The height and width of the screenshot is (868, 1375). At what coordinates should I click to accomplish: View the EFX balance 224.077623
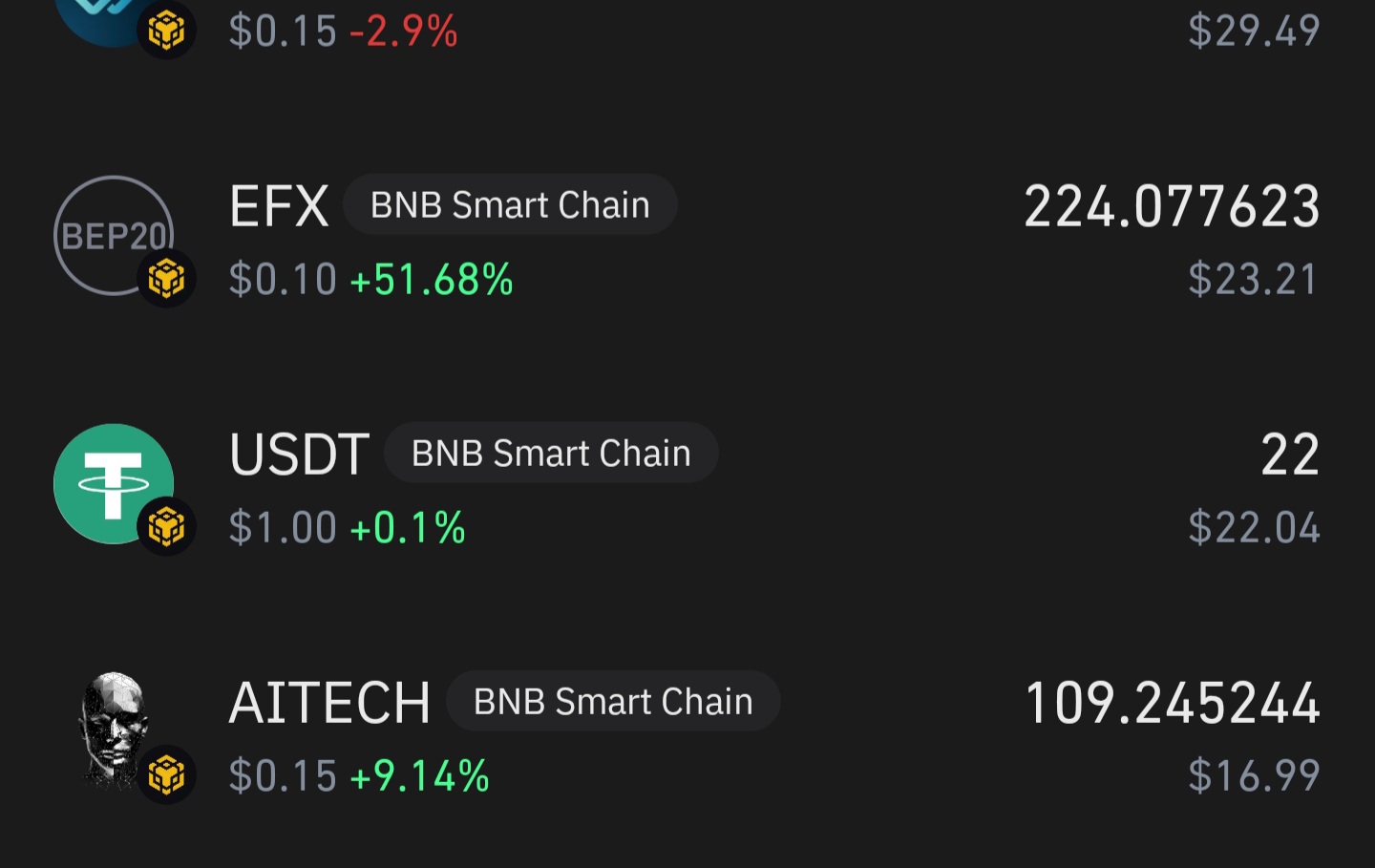[x=1173, y=206]
